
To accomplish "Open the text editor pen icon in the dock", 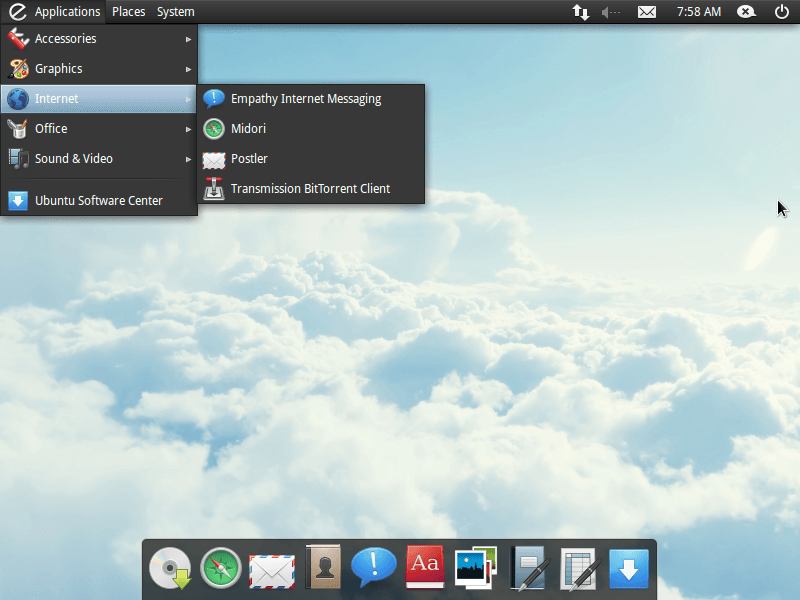I will (530, 568).
